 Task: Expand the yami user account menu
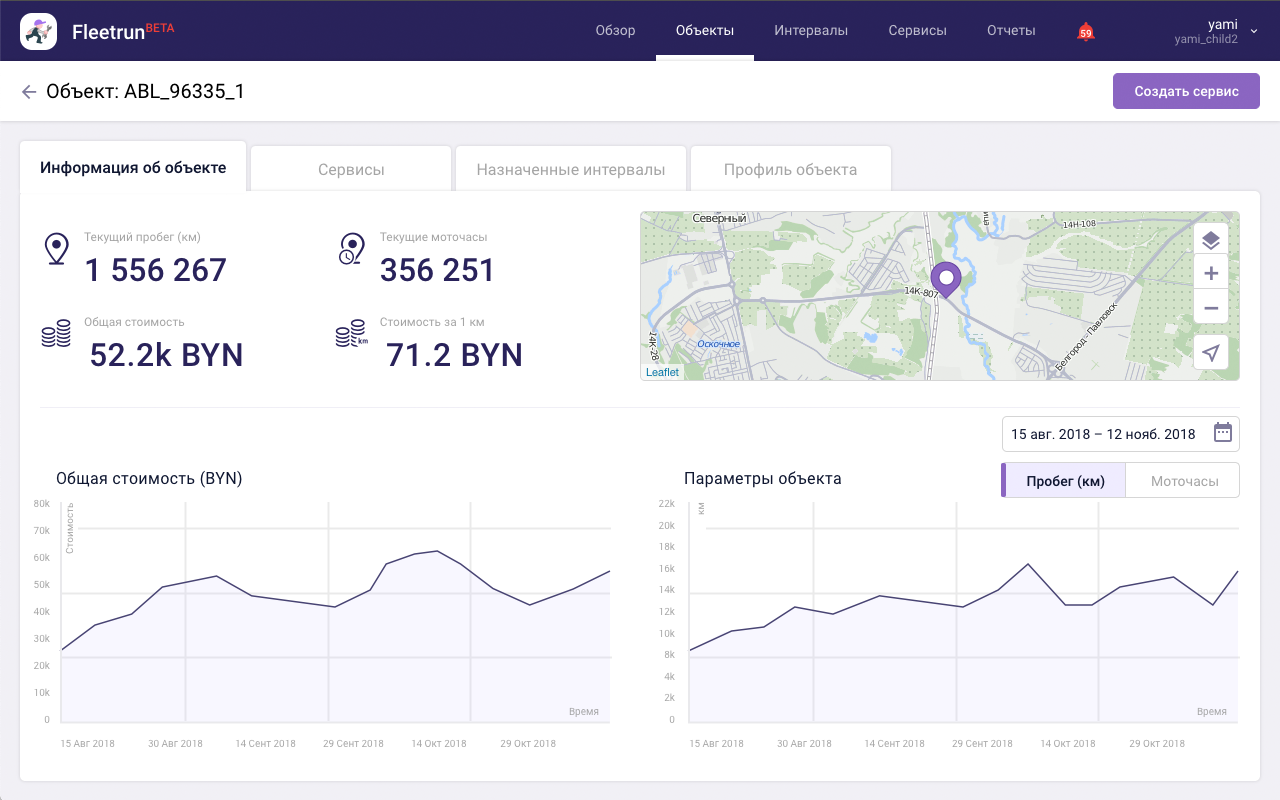(1253, 31)
